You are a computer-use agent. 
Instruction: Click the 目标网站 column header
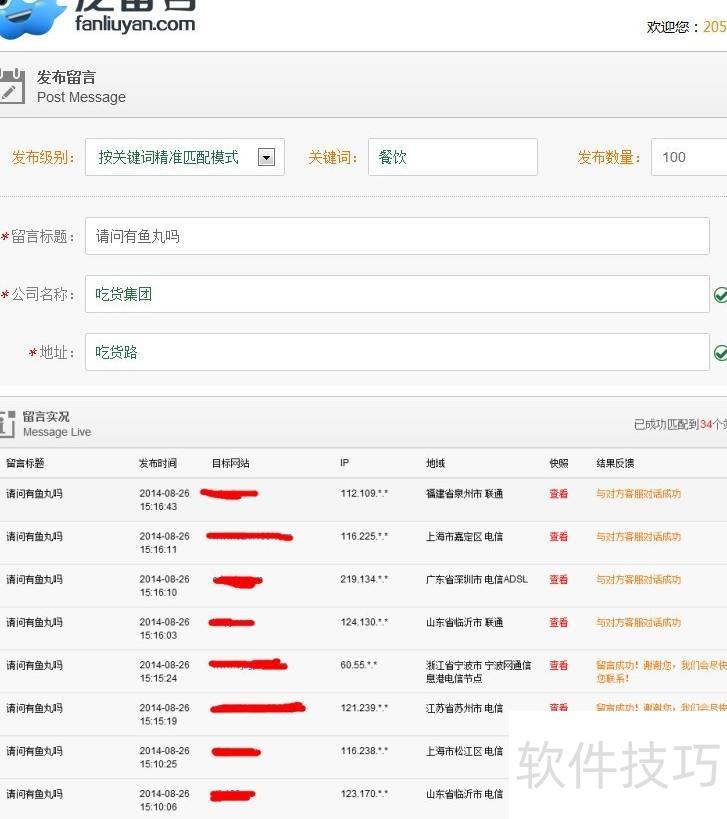230,463
